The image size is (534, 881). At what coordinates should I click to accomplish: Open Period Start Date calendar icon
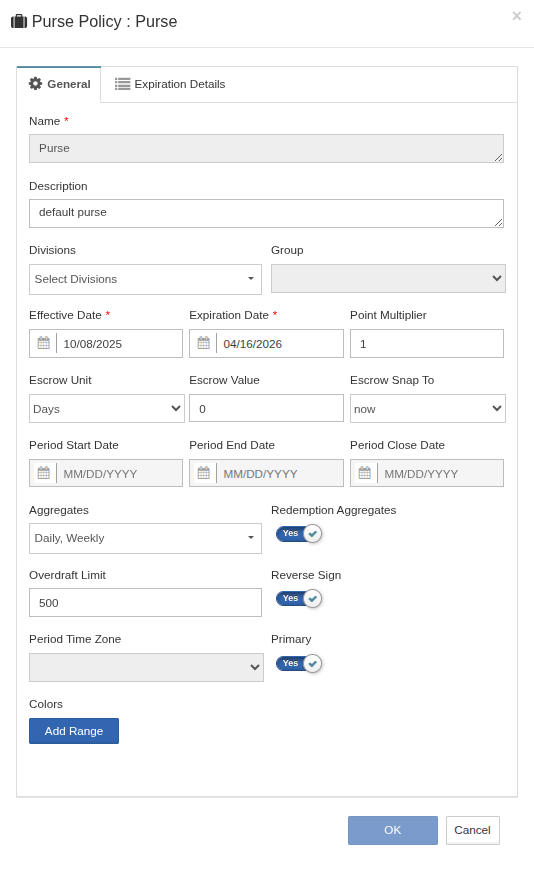point(43,473)
